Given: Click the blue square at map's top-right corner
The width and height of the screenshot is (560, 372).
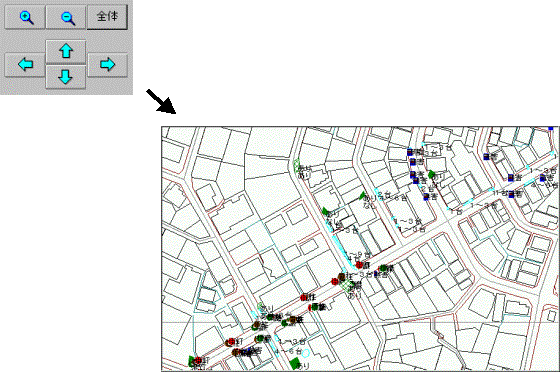Looking at the screenshot, I should 551,128.
